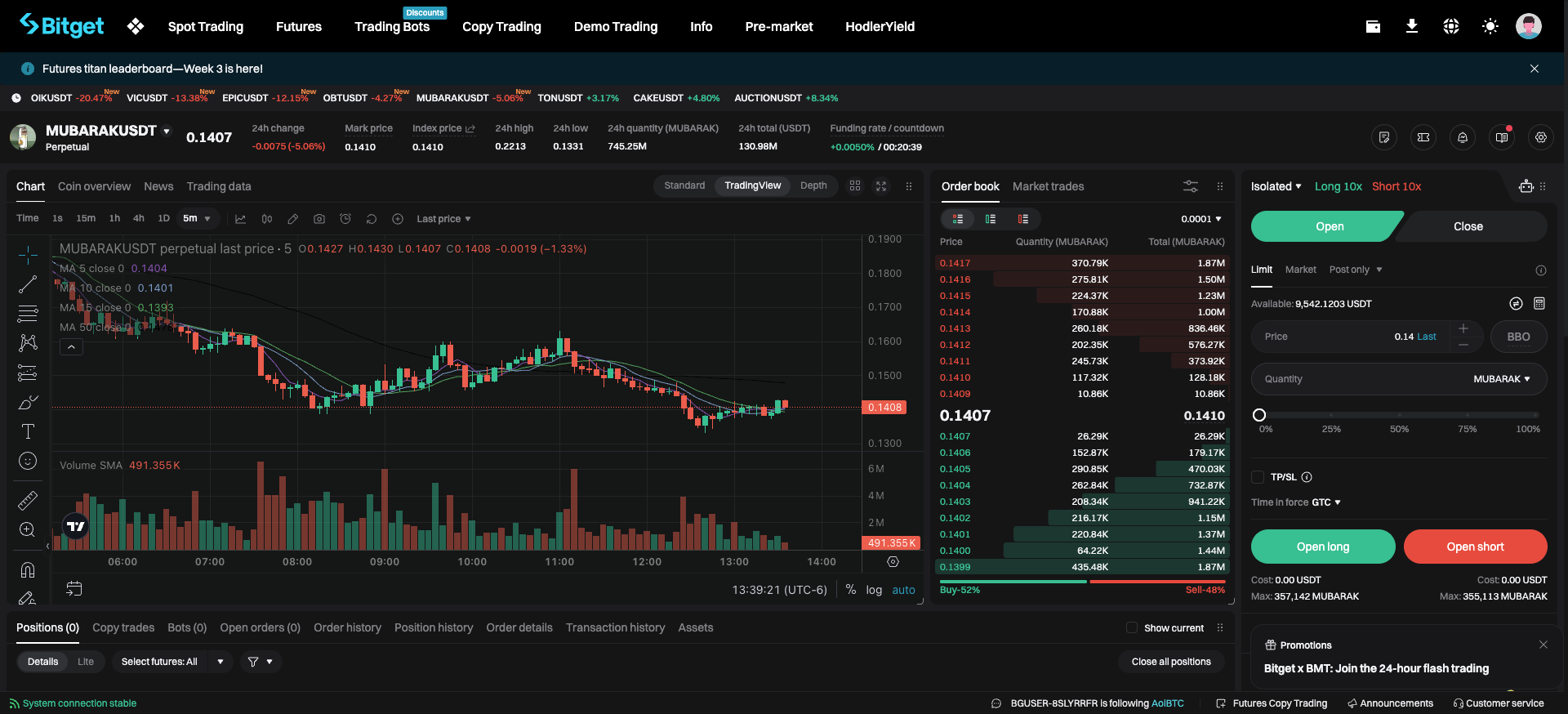The height and width of the screenshot is (714, 1568).
Task: Select the Close position tab button
Action: 1468,226
